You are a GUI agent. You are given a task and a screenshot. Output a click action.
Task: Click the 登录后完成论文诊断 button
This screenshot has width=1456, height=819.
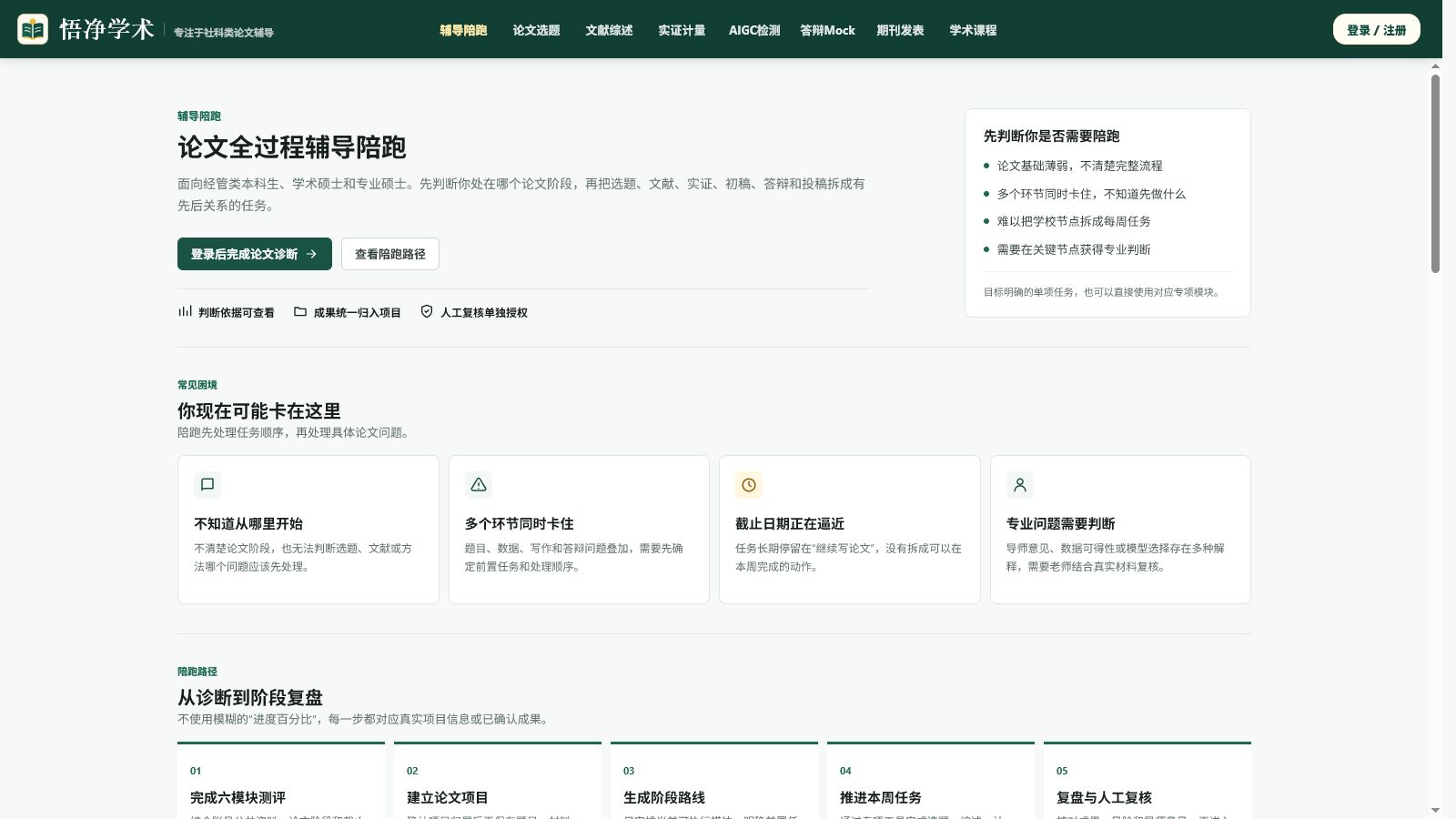pyautogui.click(x=255, y=254)
